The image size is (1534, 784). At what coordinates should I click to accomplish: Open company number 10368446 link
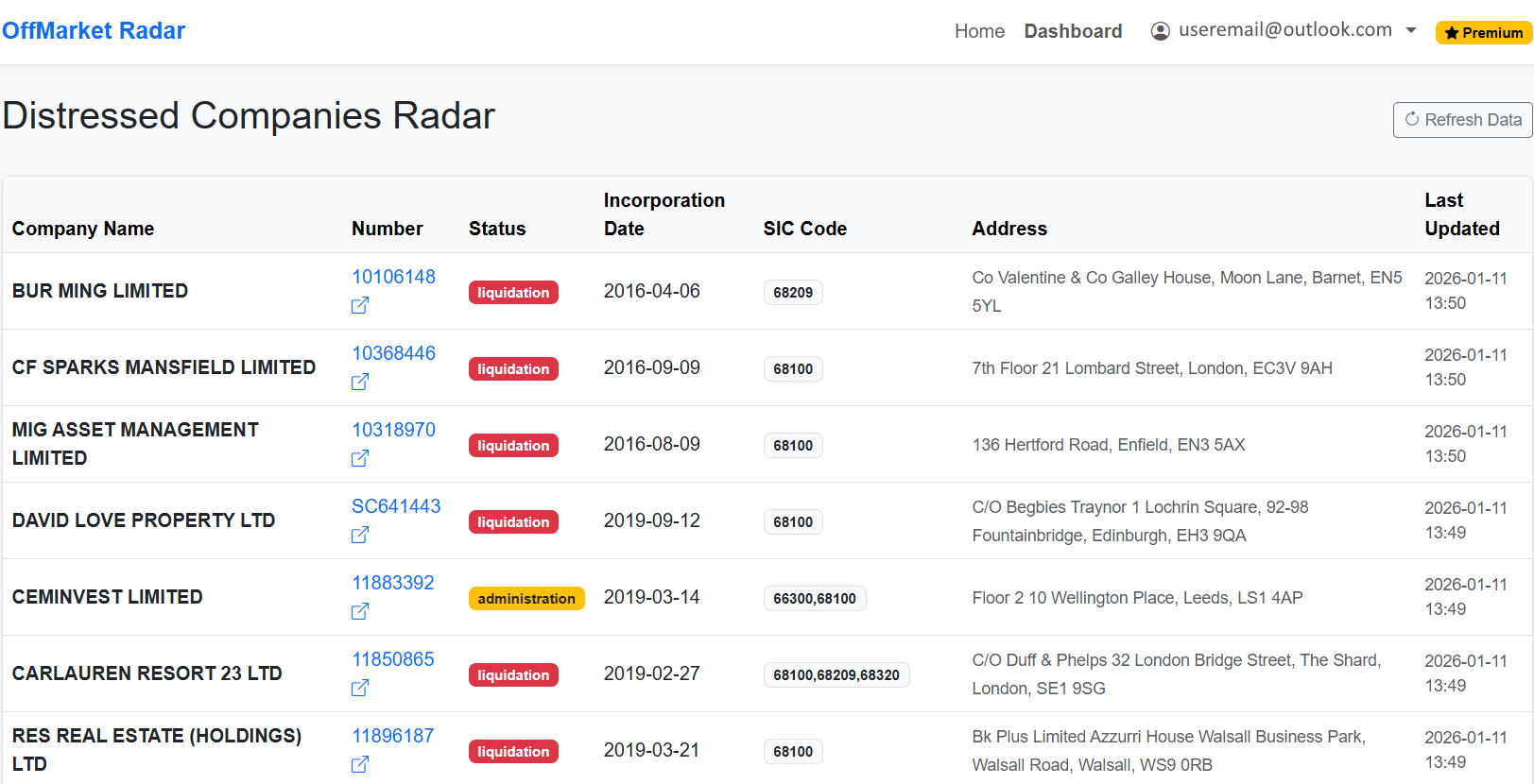click(393, 353)
